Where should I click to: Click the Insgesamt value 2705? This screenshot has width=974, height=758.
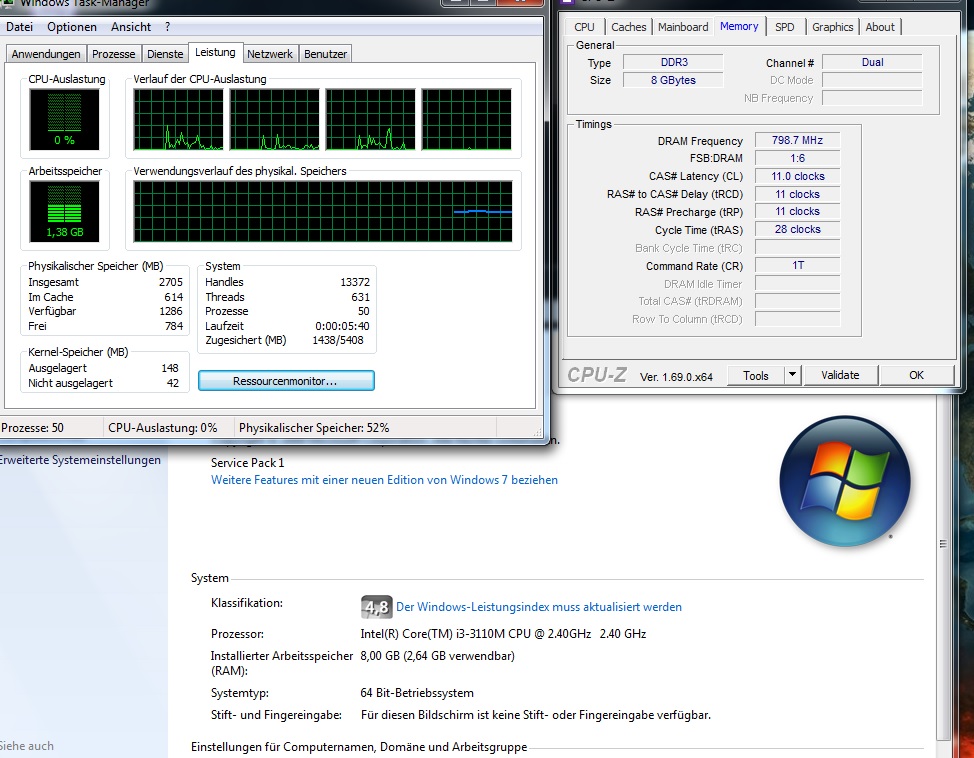click(x=171, y=282)
